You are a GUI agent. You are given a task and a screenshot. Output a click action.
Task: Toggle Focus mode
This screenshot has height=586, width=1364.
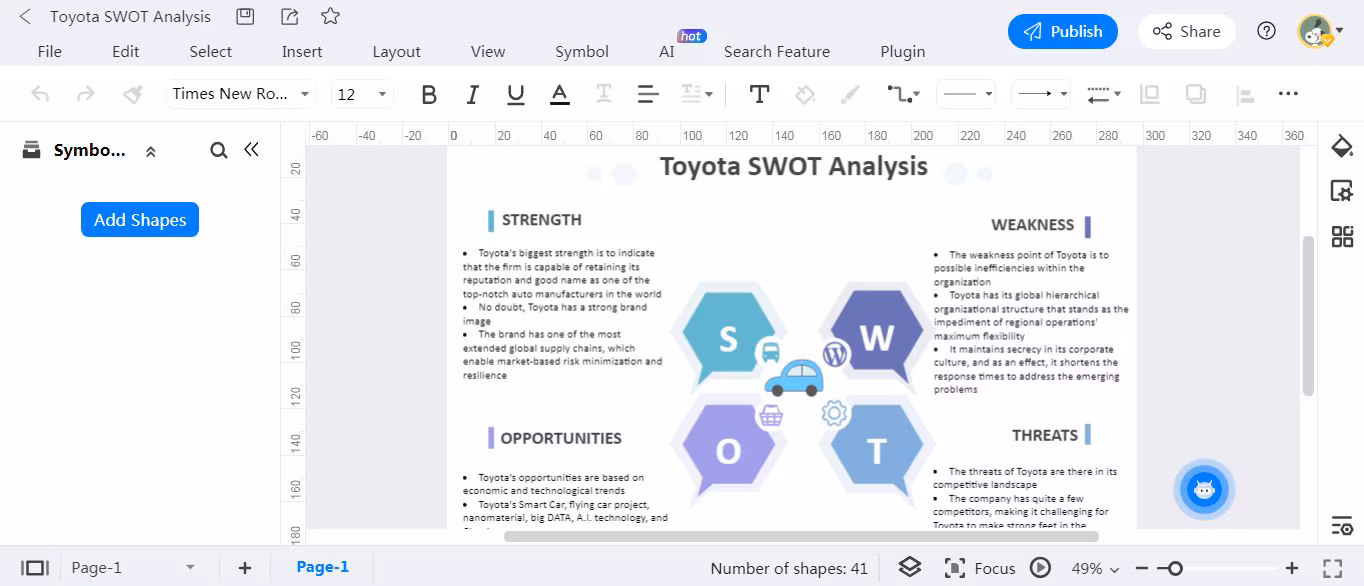(980, 568)
